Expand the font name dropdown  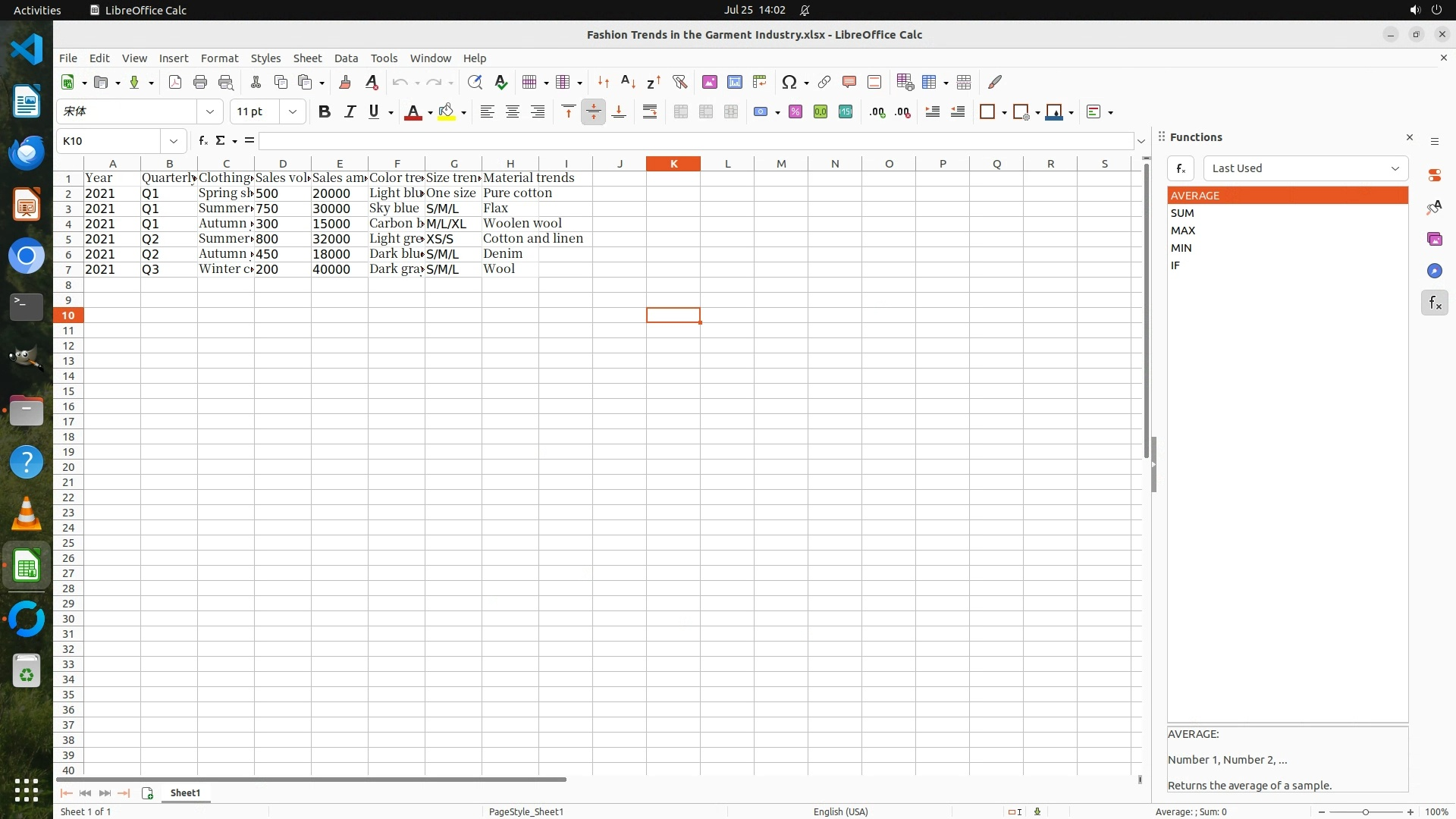coord(210,111)
